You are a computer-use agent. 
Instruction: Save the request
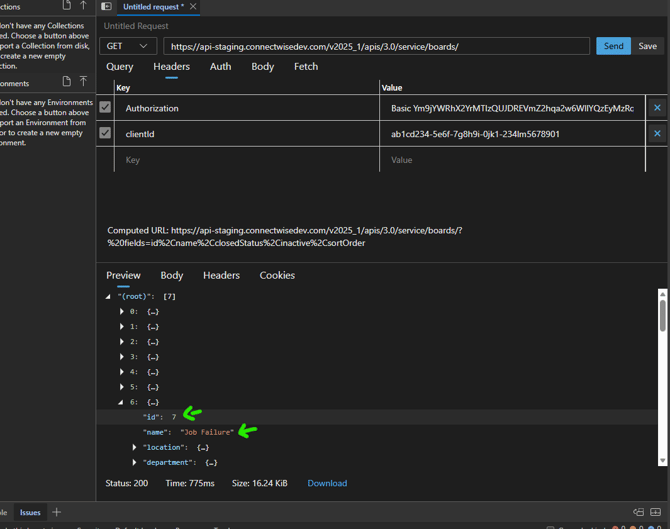coord(647,46)
